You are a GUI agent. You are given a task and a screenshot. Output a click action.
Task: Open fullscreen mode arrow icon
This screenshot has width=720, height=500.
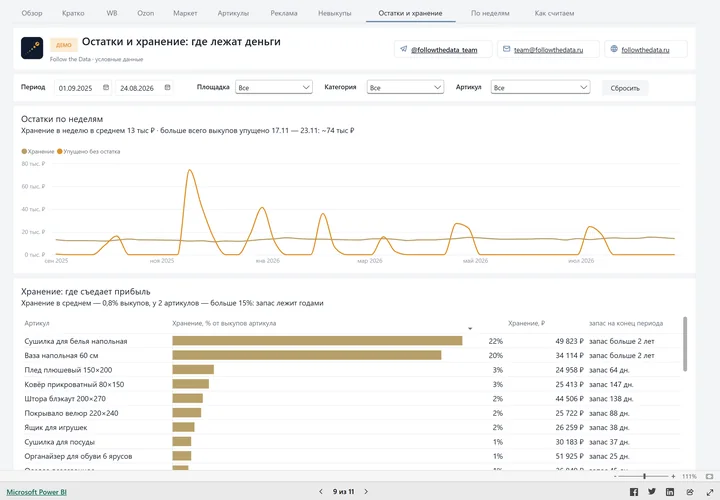coord(709,492)
